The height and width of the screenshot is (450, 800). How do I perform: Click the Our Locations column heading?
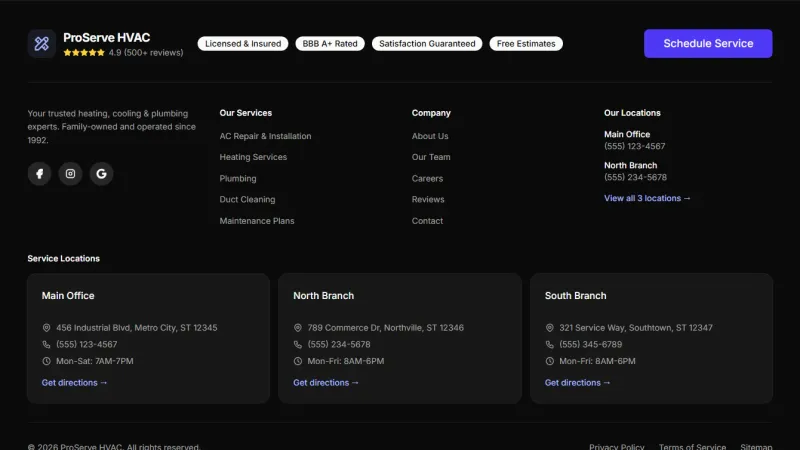[x=632, y=113]
